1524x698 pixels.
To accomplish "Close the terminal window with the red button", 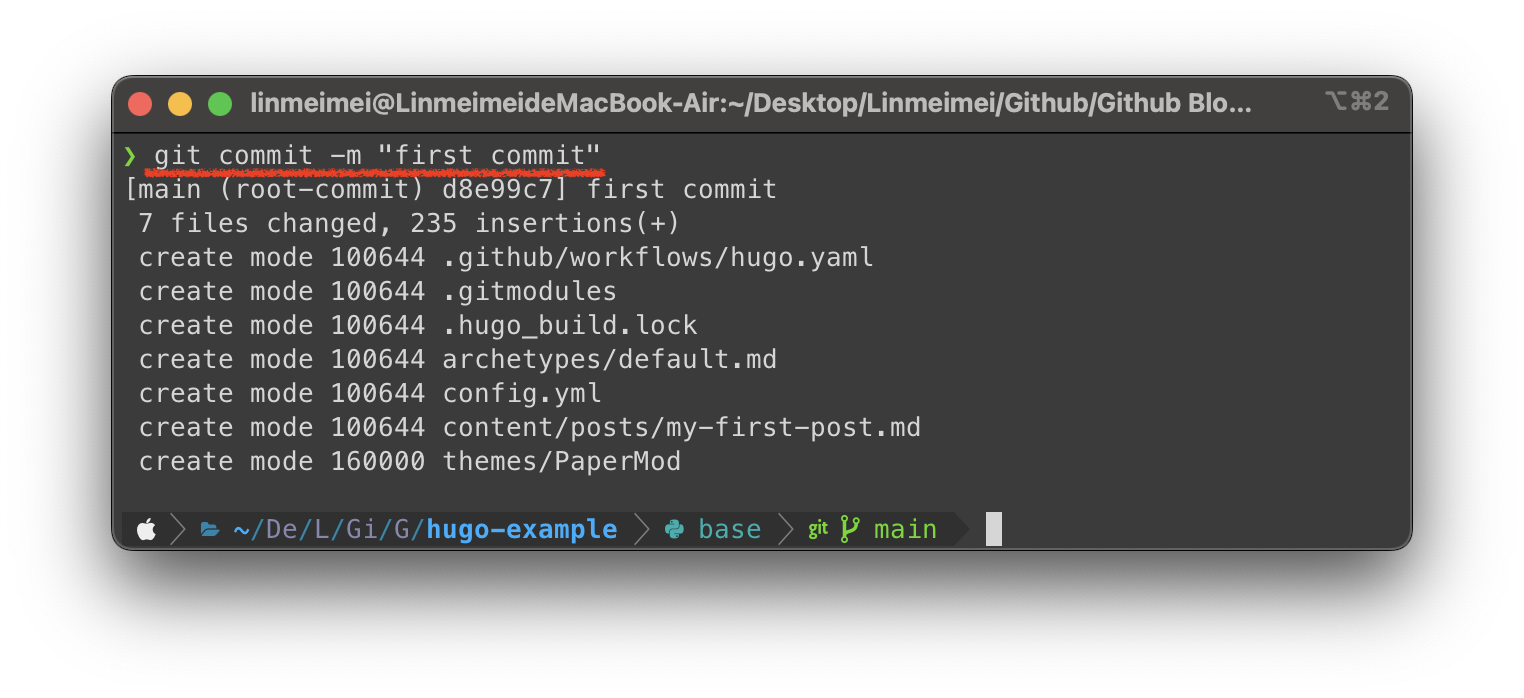I will pos(140,103).
